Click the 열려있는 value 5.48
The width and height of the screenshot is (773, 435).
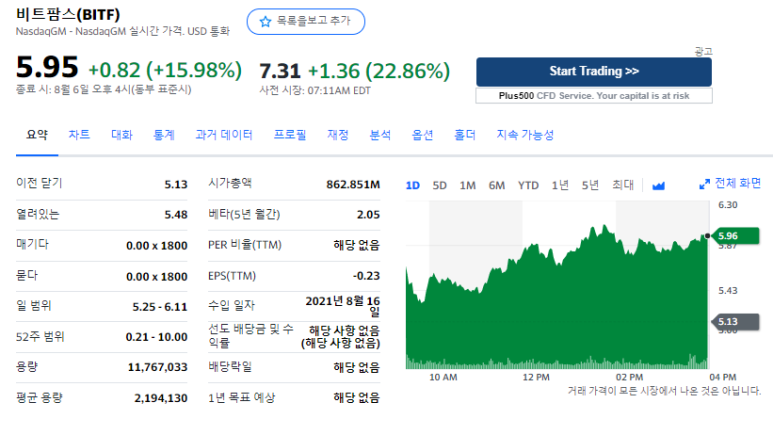pyautogui.click(x=176, y=215)
